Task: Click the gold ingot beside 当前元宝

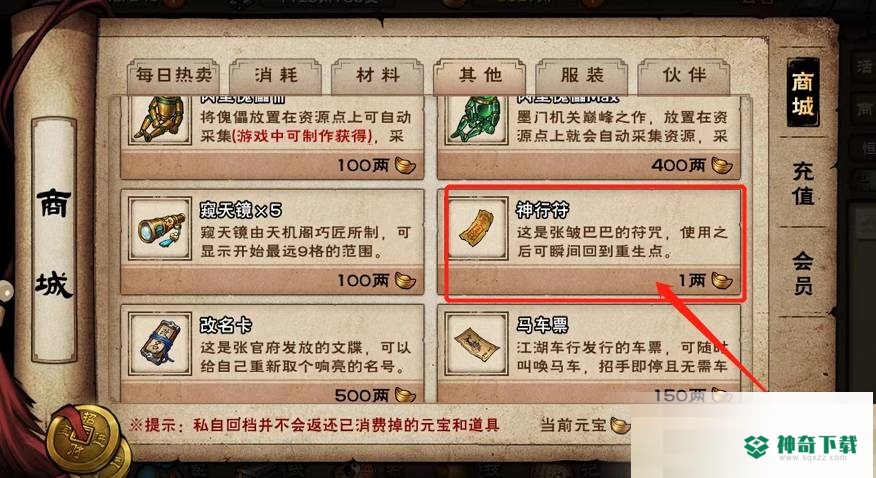Action: [620, 425]
